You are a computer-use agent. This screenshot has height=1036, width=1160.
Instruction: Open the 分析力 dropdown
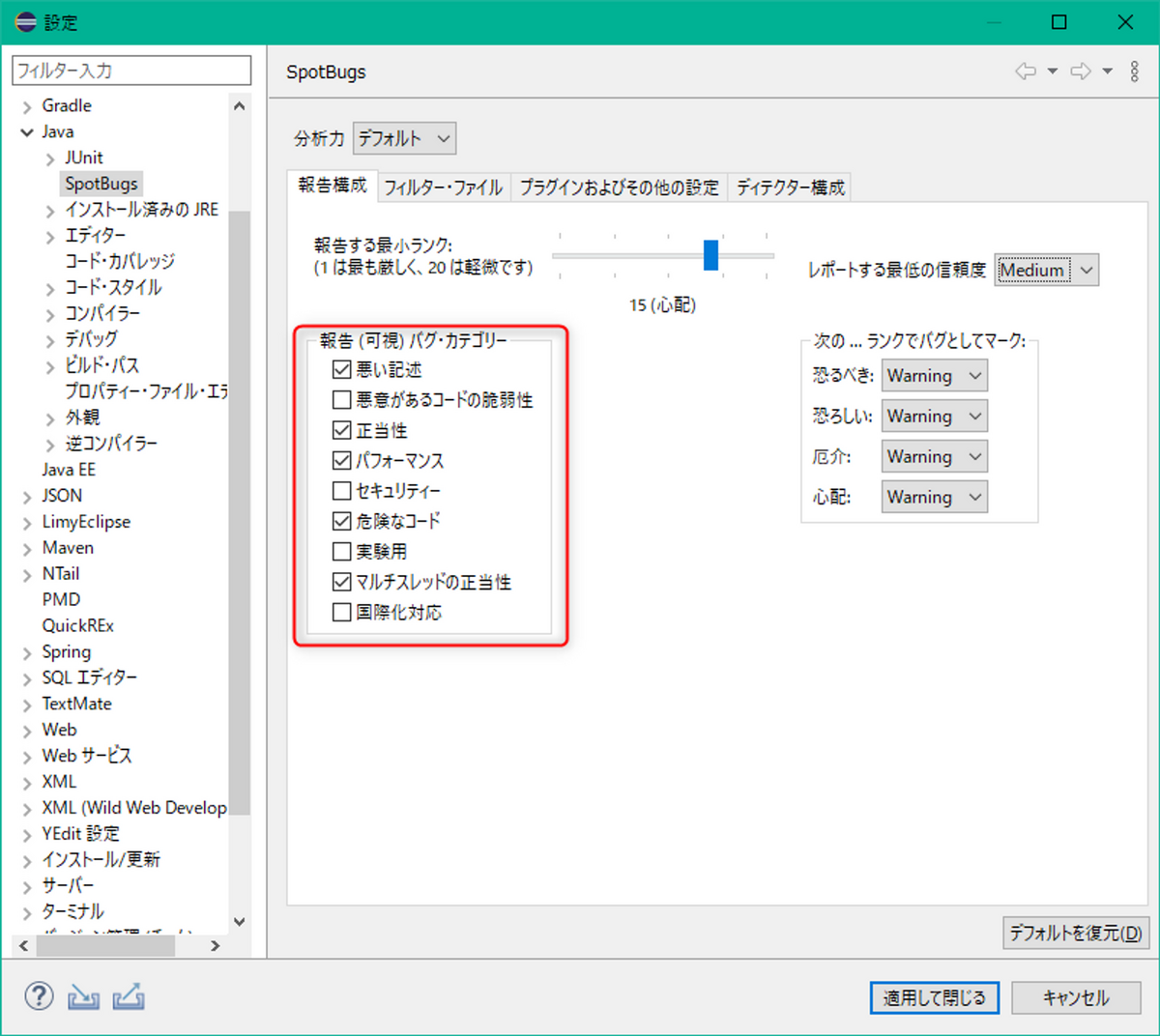[404, 138]
